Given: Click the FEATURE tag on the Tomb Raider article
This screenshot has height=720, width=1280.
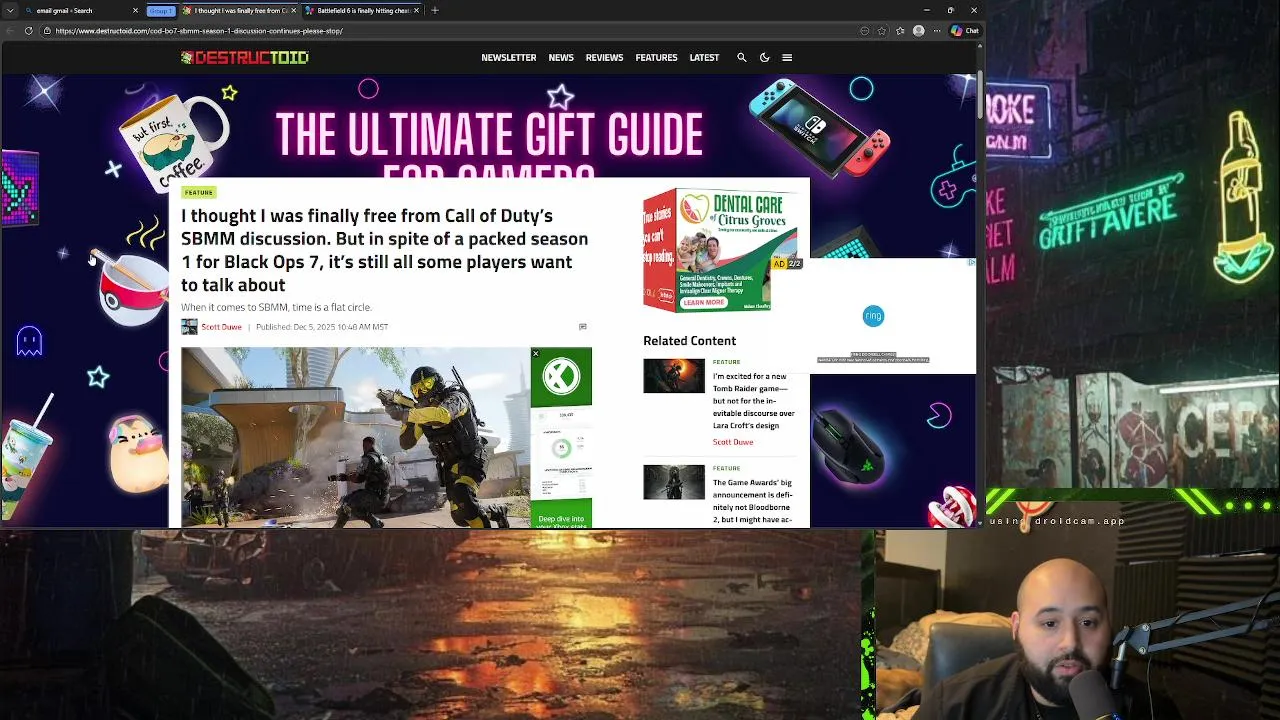Looking at the screenshot, I should click(726, 362).
